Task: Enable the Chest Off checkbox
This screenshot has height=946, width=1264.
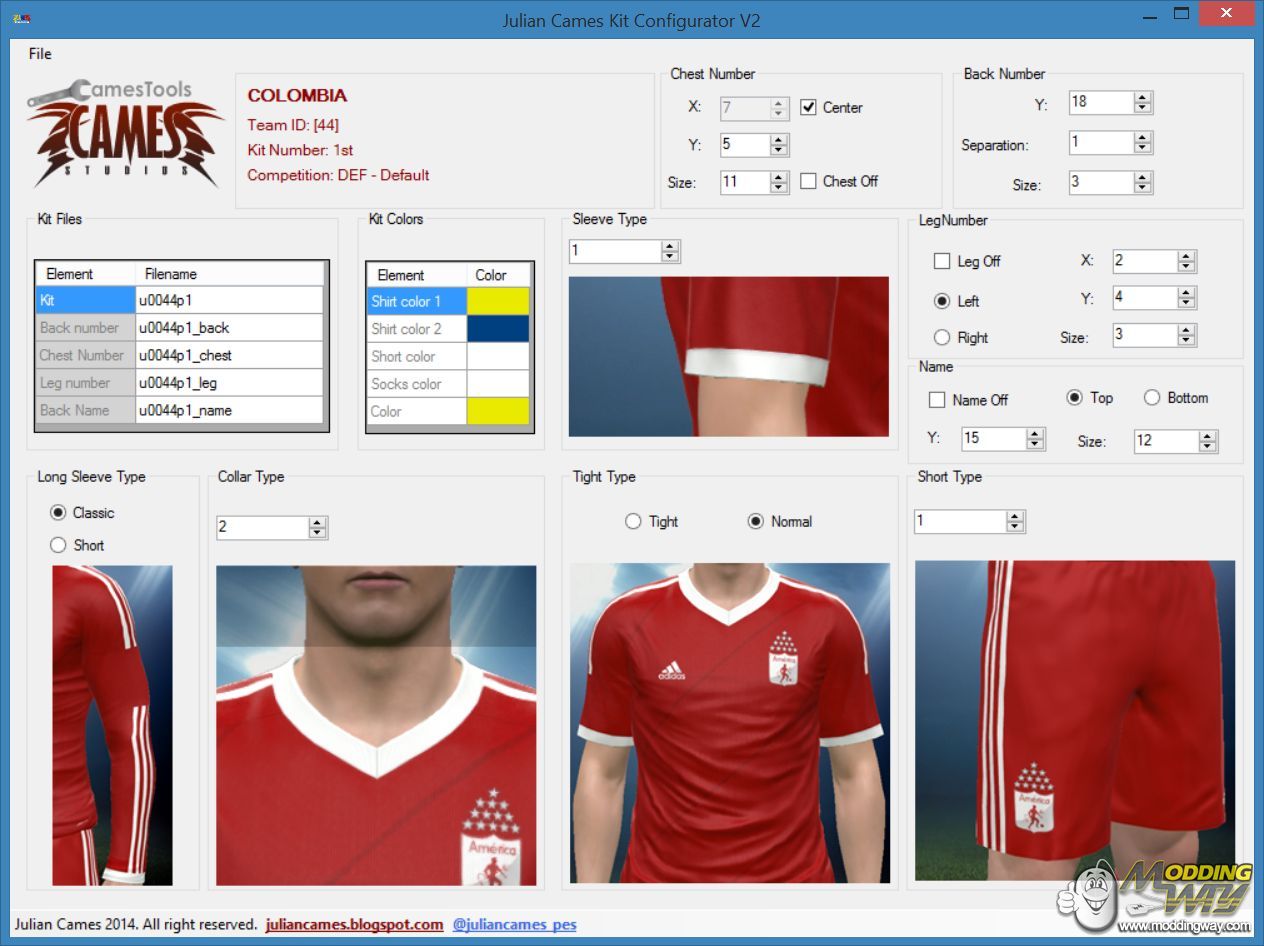Action: point(809,182)
